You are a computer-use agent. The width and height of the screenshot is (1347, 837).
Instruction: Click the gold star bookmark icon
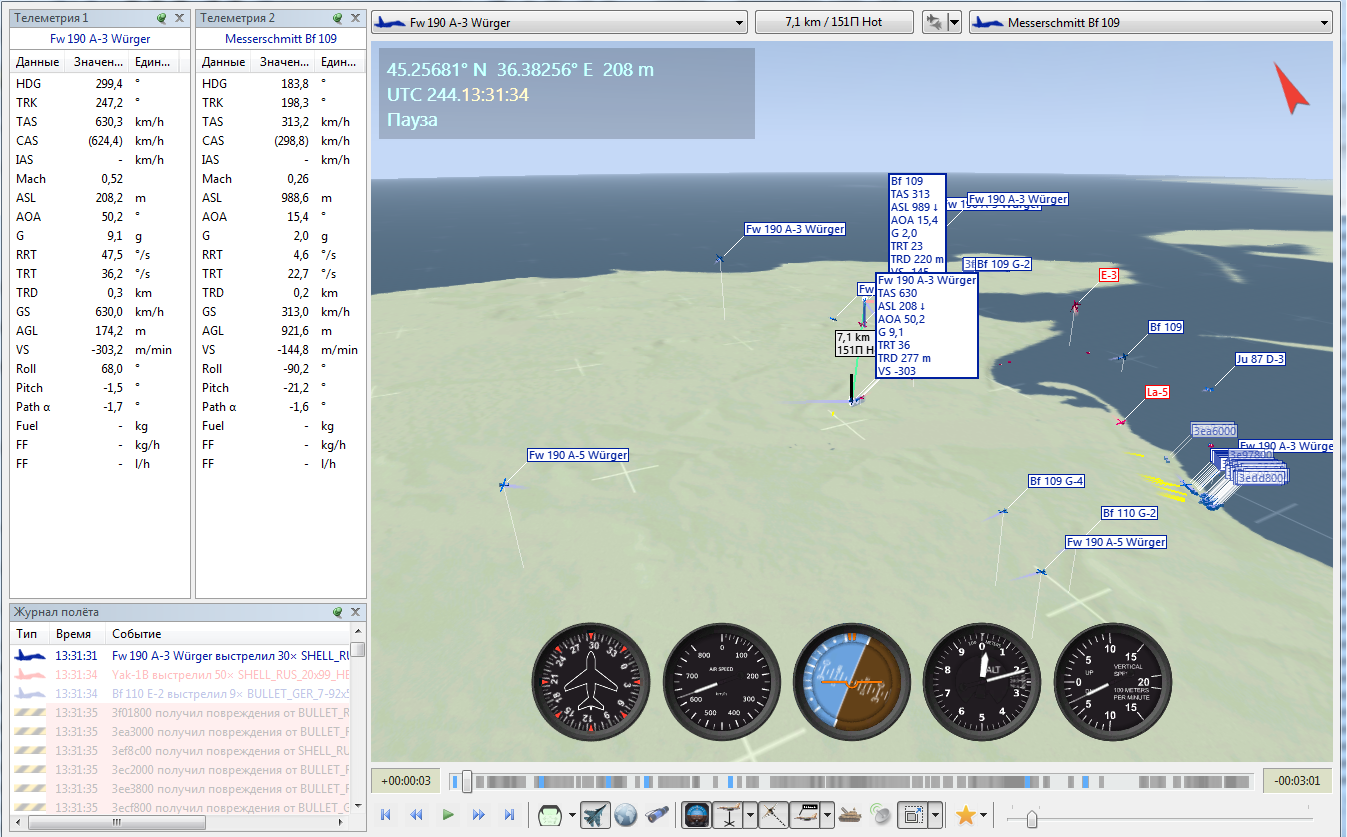tap(965, 815)
